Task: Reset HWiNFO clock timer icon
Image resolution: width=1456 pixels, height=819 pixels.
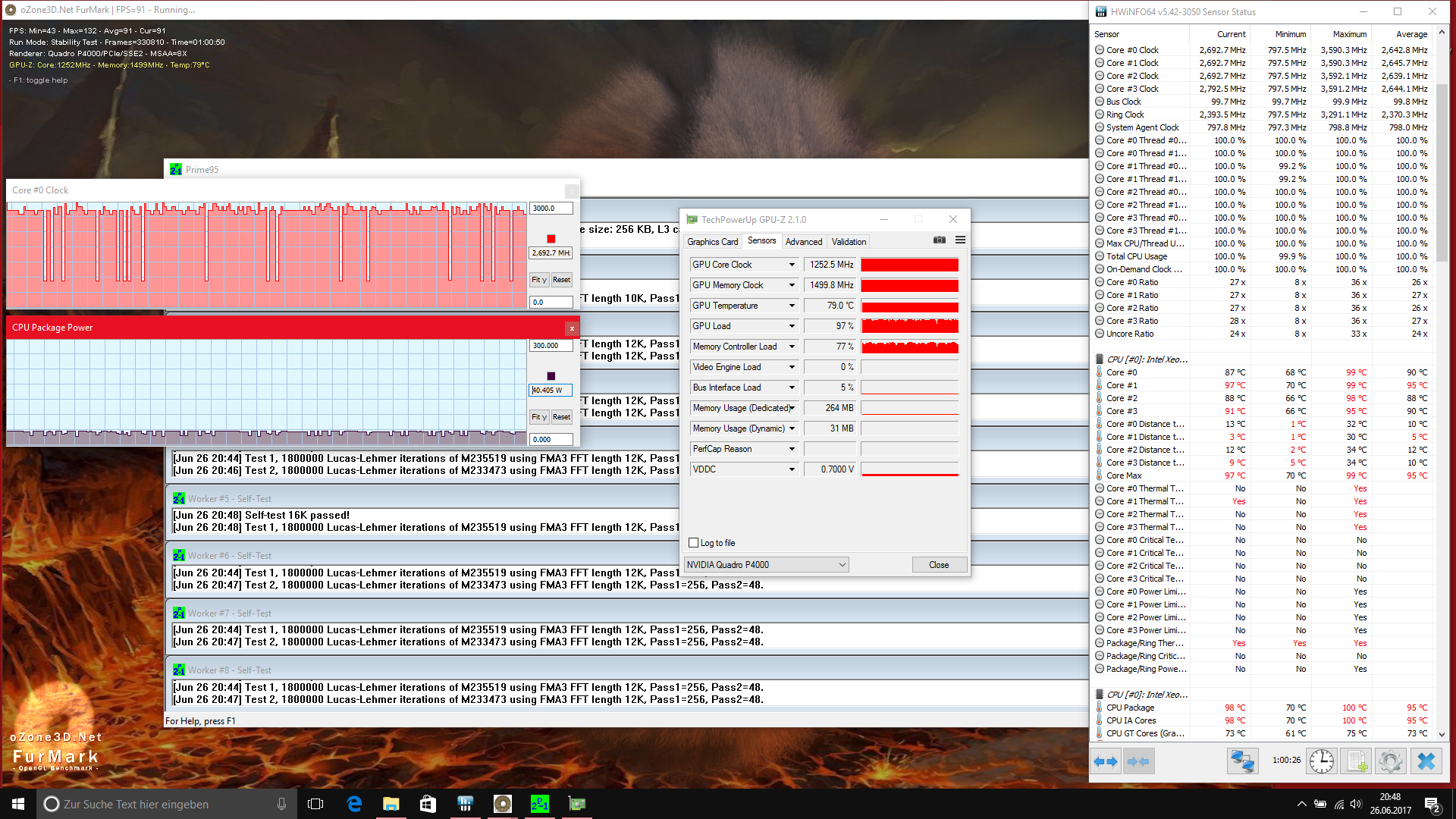Action: (x=1321, y=761)
